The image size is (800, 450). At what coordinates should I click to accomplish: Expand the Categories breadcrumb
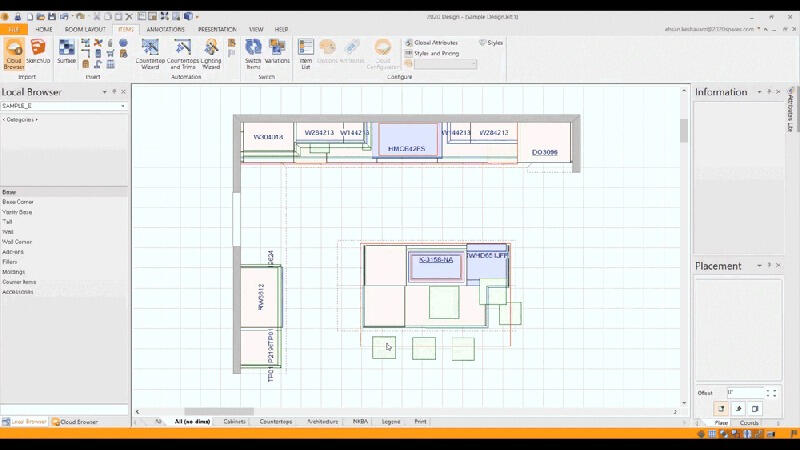point(20,119)
